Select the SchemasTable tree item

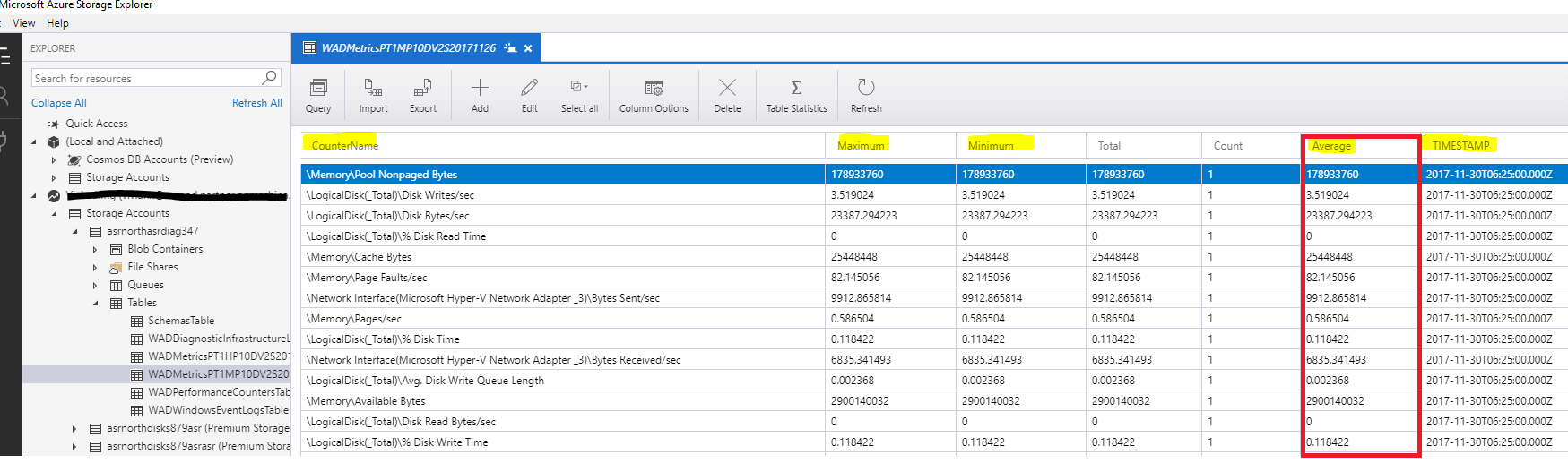pyautogui.click(x=180, y=321)
